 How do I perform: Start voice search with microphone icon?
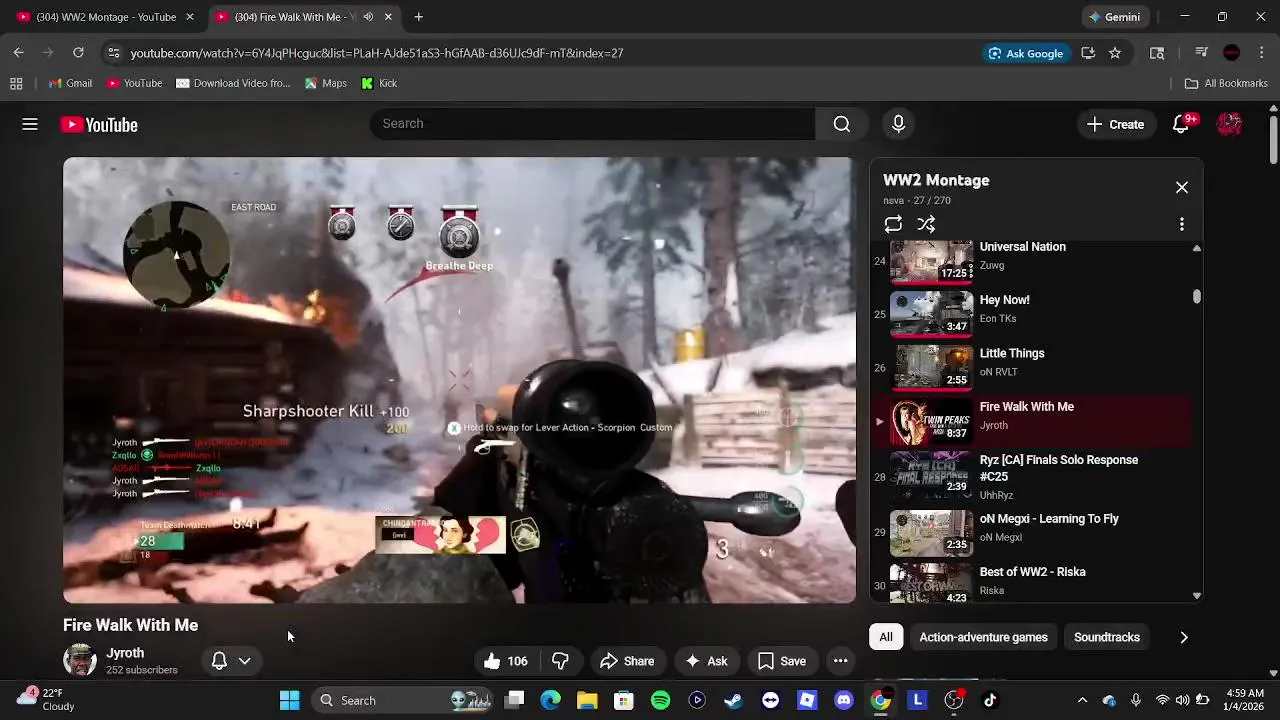898,124
